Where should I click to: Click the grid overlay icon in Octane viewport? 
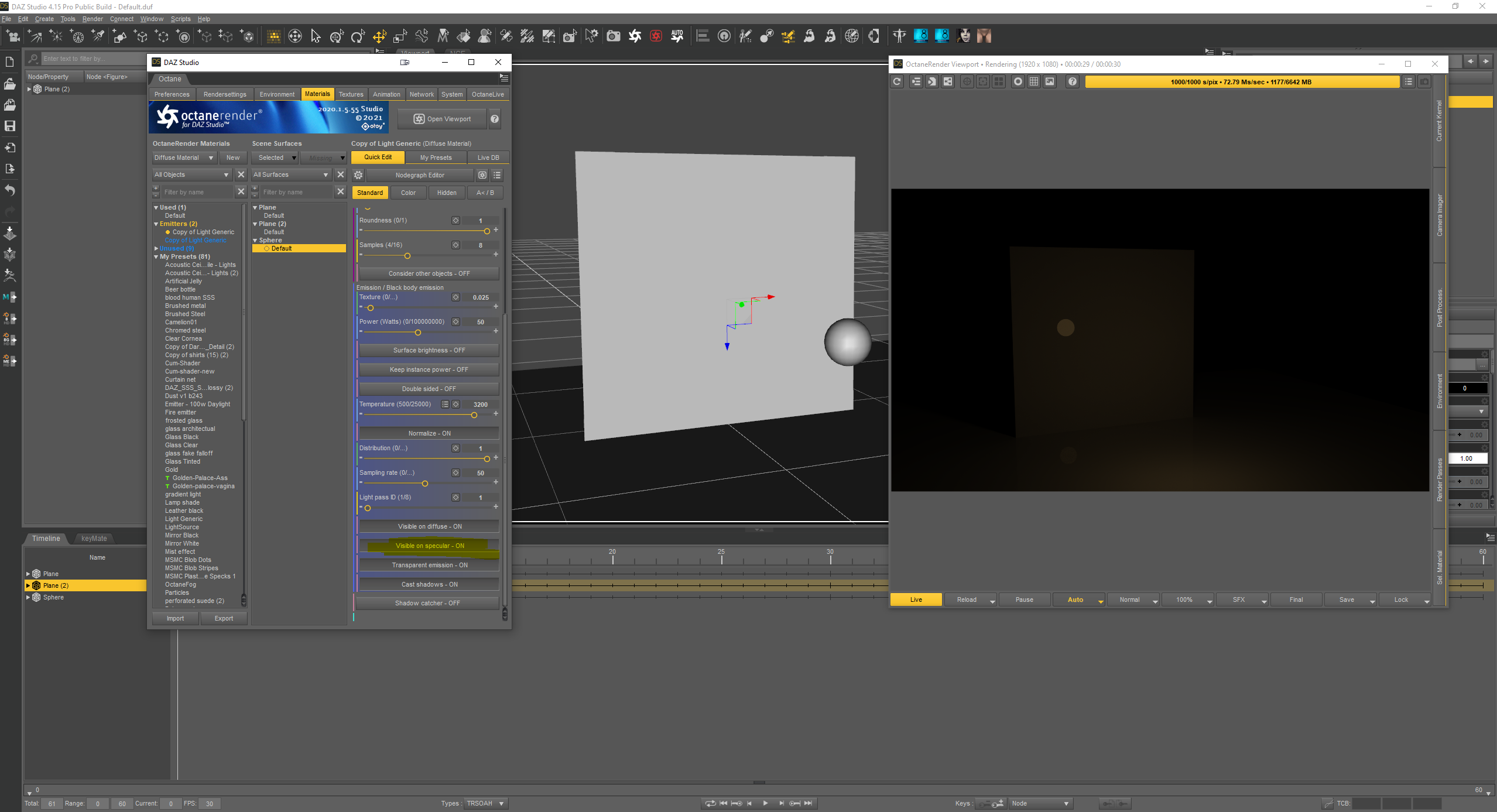(1034, 82)
